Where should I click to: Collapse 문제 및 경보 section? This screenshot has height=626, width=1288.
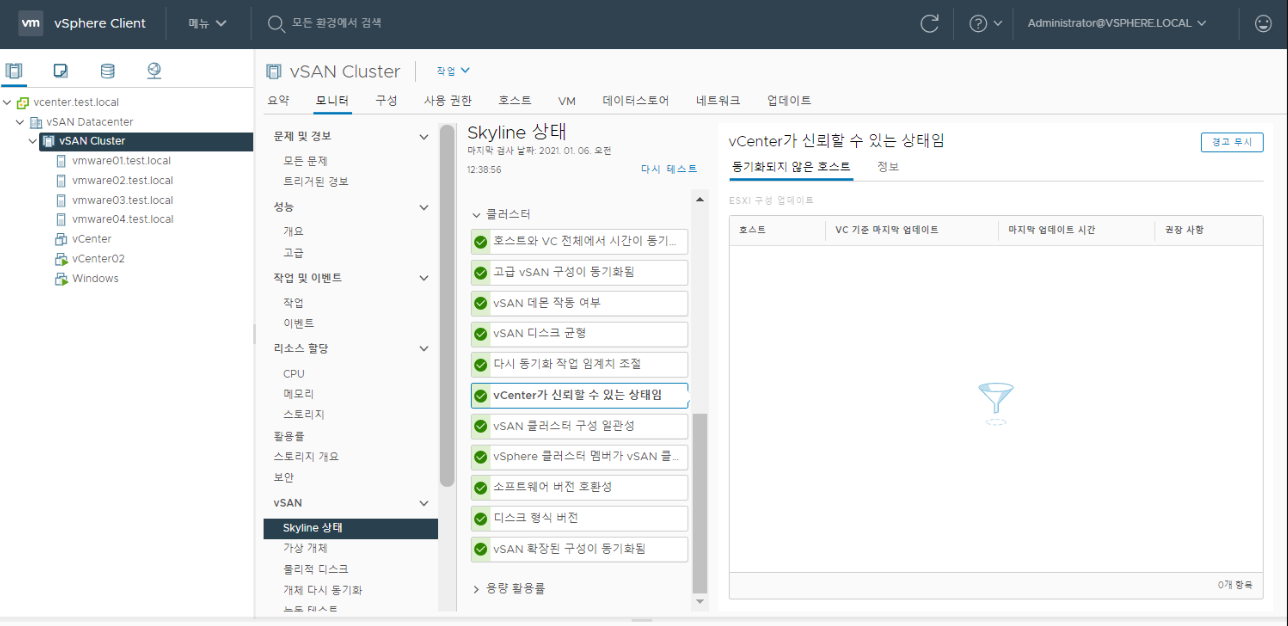pos(424,136)
